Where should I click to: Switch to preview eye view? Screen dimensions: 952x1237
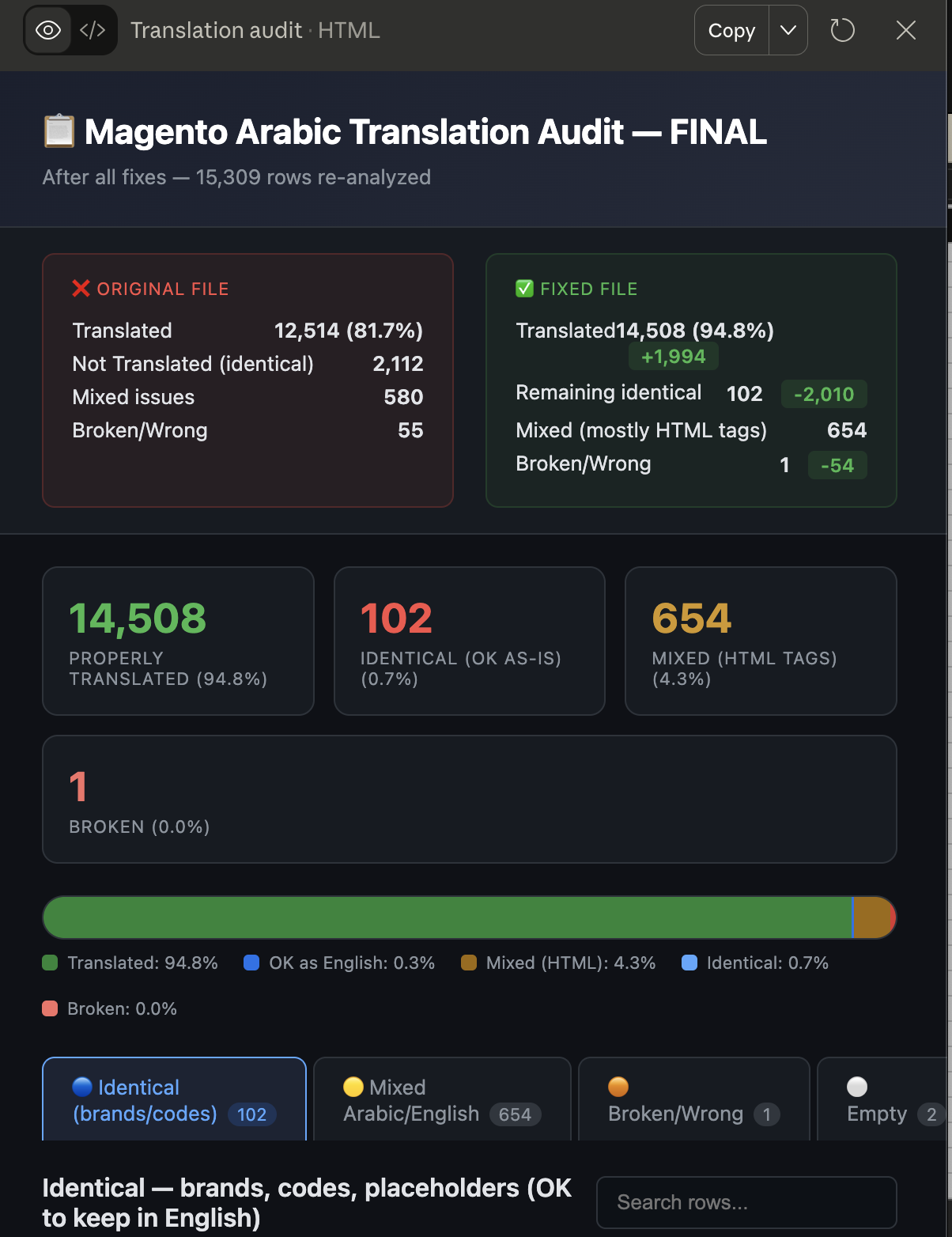point(48,31)
